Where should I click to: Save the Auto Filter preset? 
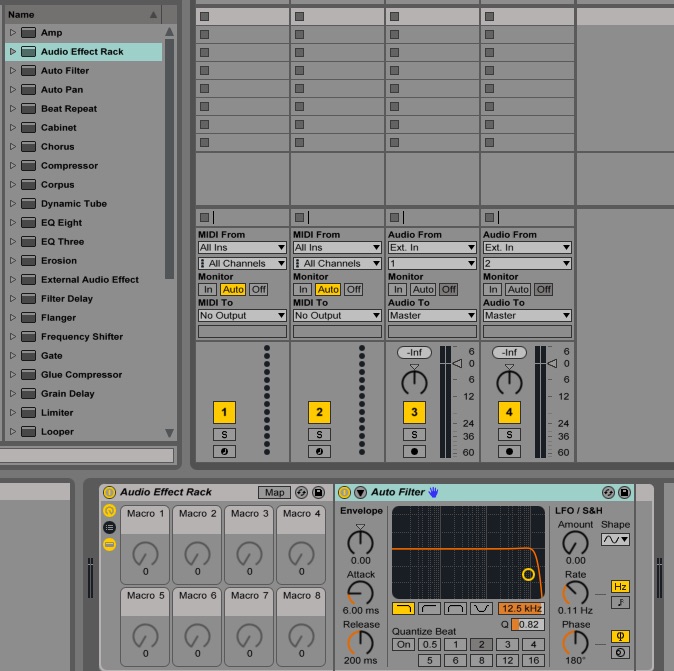coord(624,492)
